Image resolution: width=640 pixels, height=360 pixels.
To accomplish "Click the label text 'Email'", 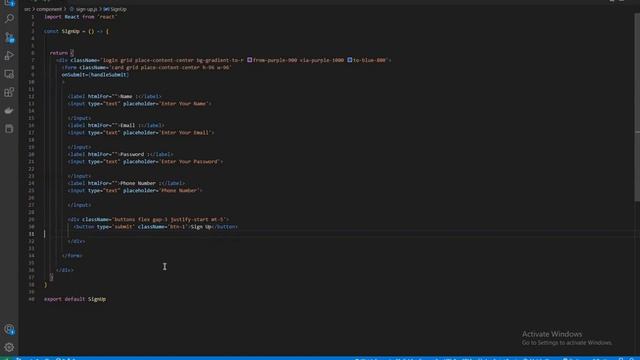I will pyautogui.click(x=127, y=125).
